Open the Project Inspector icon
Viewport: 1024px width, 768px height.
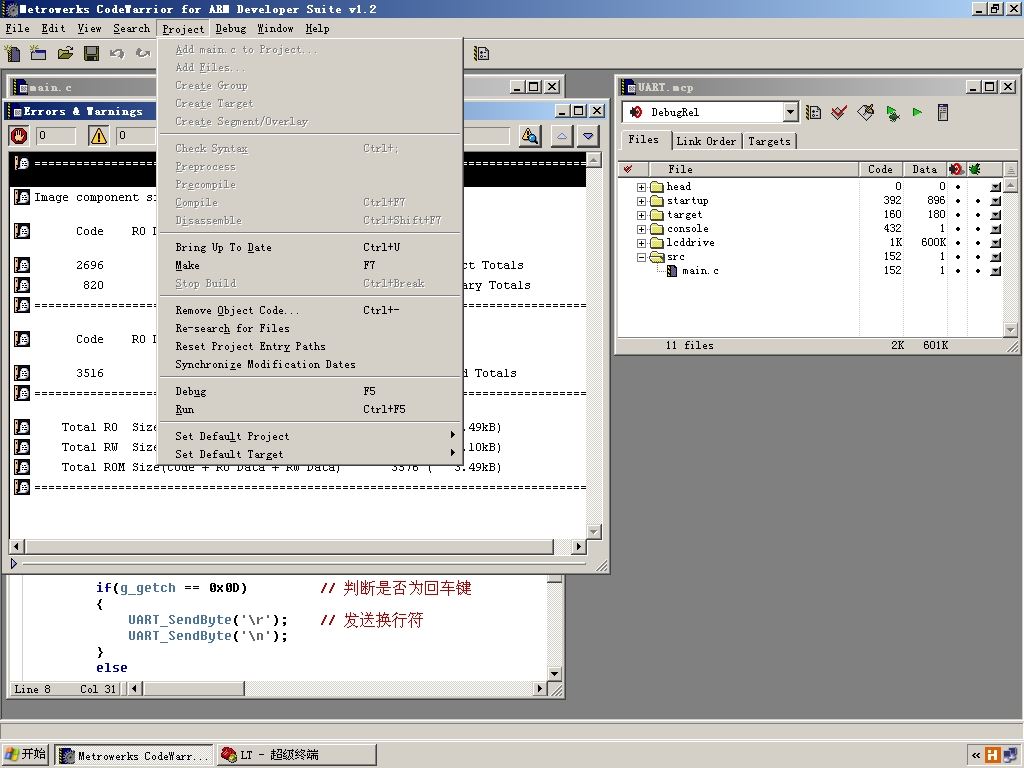click(942, 112)
